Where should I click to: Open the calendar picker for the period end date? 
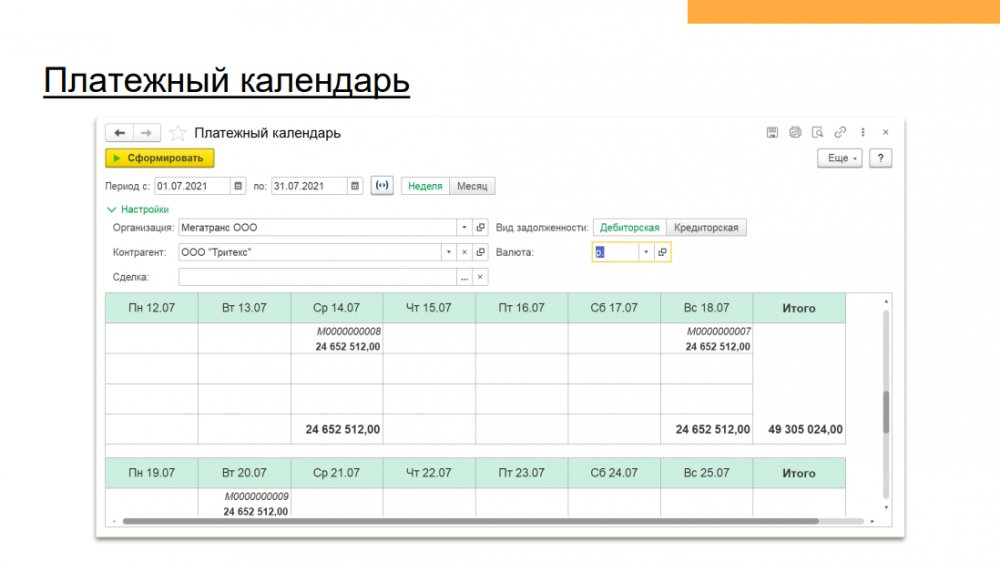tap(355, 186)
